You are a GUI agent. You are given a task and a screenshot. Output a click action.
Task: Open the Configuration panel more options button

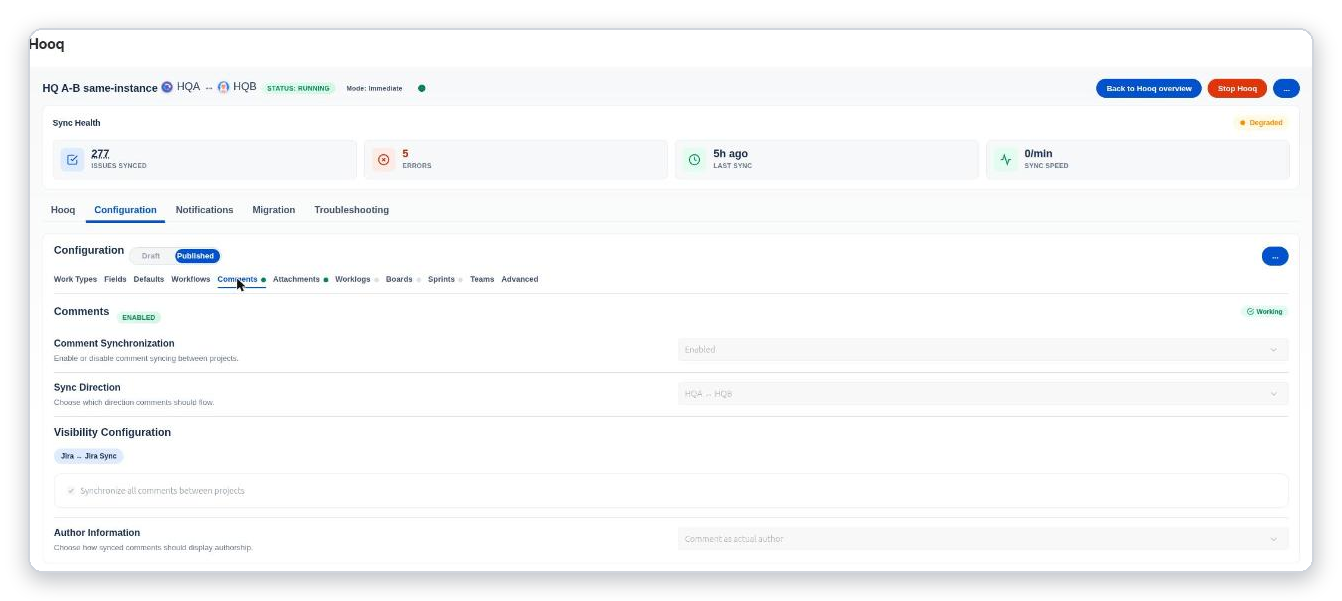1275,256
